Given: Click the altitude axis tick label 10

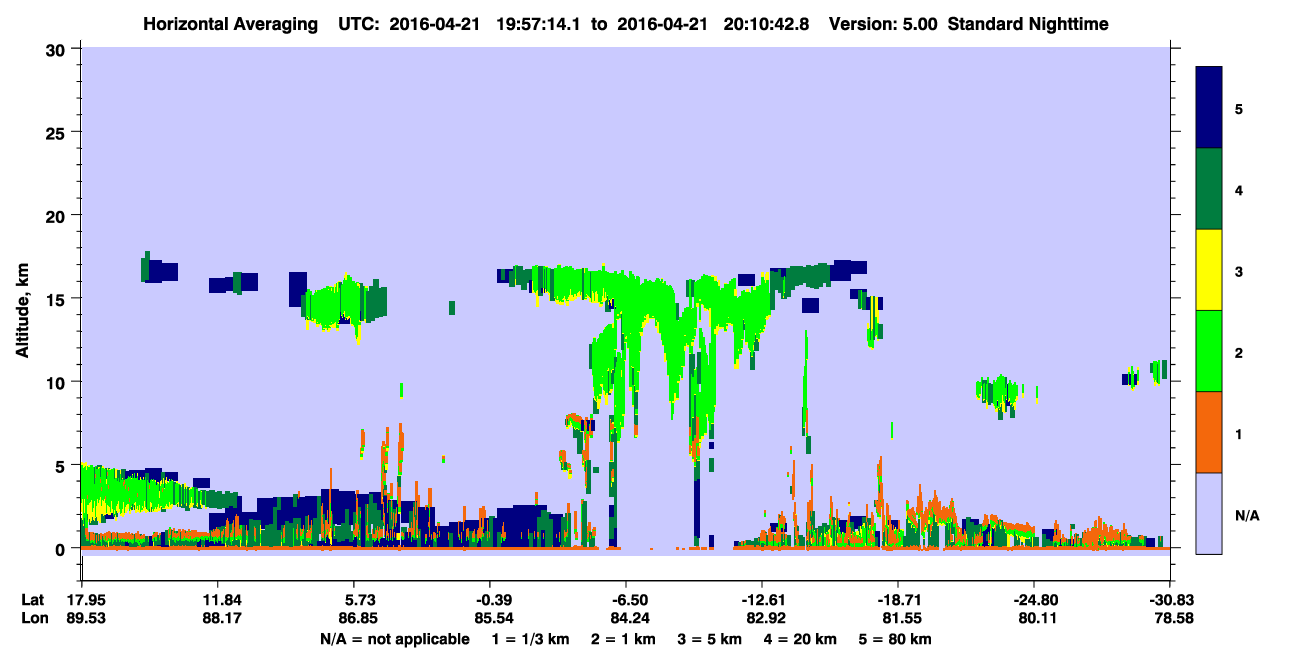Looking at the screenshot, I should pyautogui.click(x=57, y=382).
